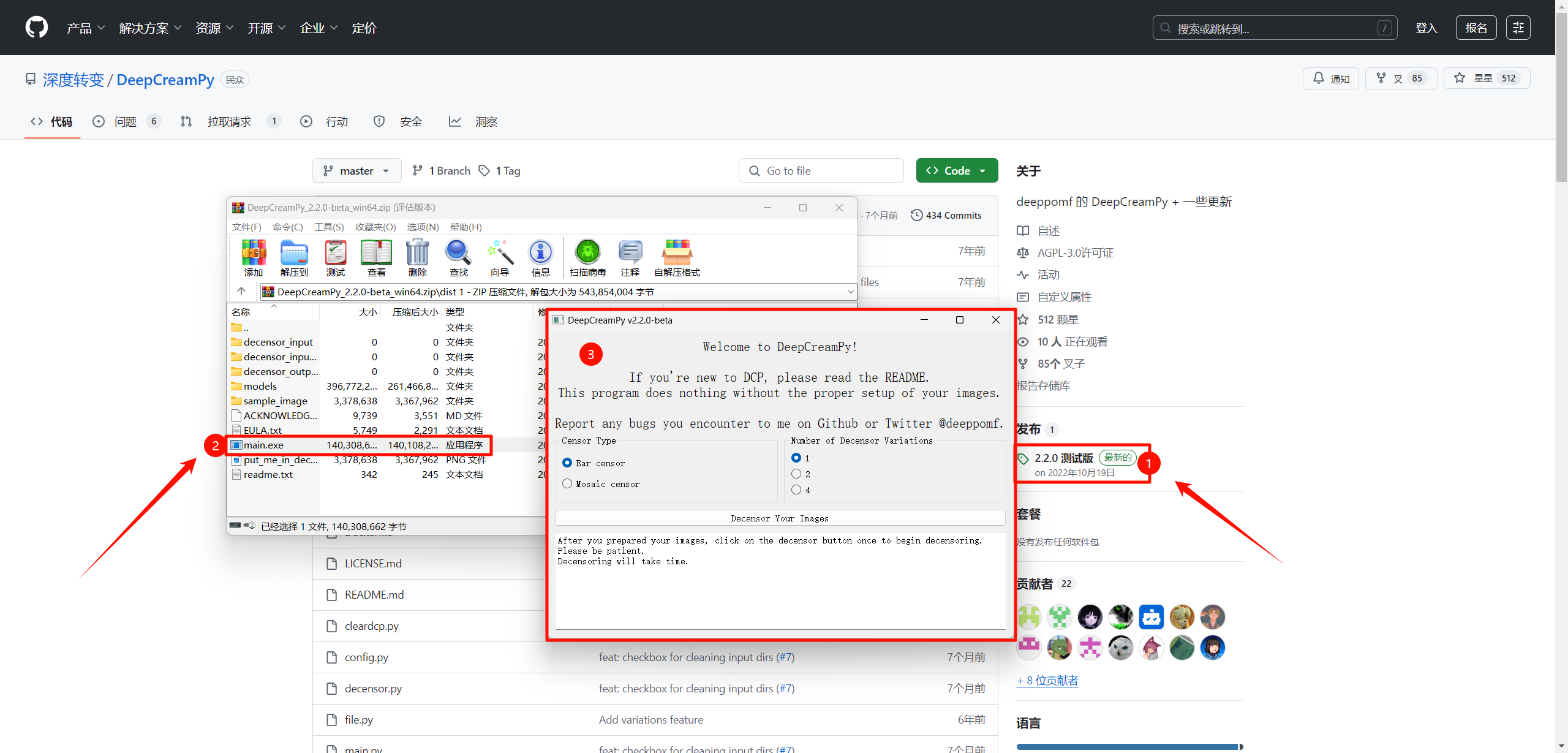
Task: Open WinRAR 文件(F) menu
Action: (x=246, y=227)
